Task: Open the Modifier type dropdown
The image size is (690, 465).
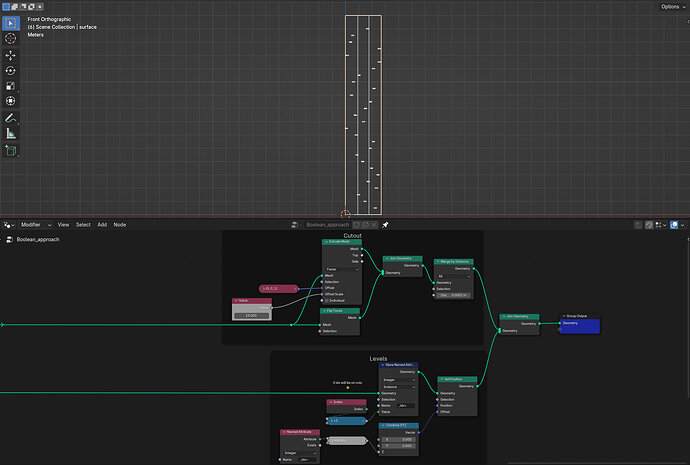Action: (36, 225)
